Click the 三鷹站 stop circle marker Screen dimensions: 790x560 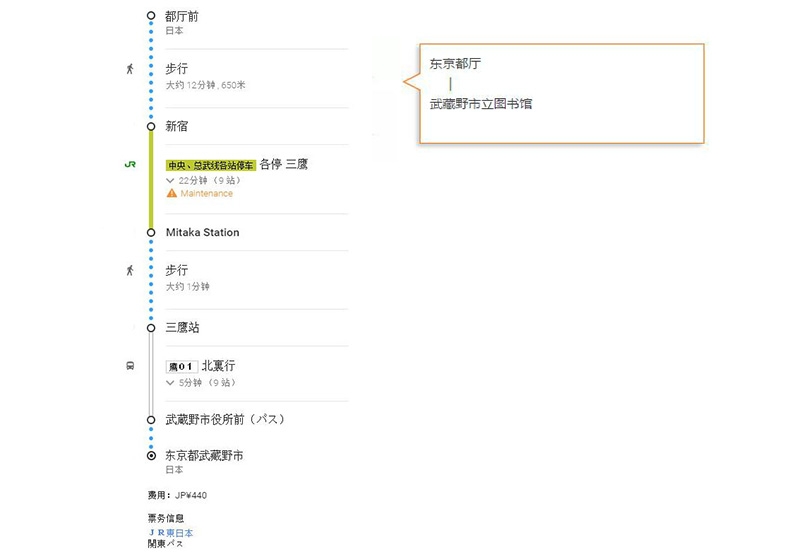coord(151,328)
